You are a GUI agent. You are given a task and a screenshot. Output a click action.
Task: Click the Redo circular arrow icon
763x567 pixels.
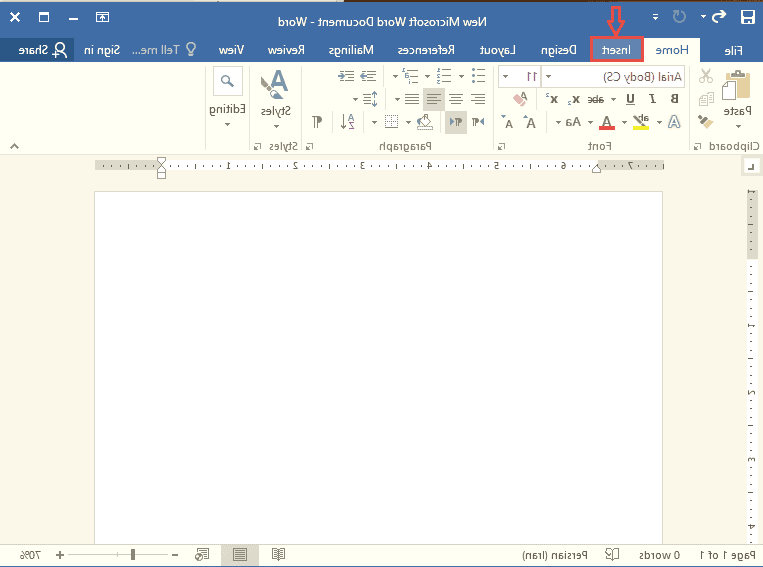(679, 17)
